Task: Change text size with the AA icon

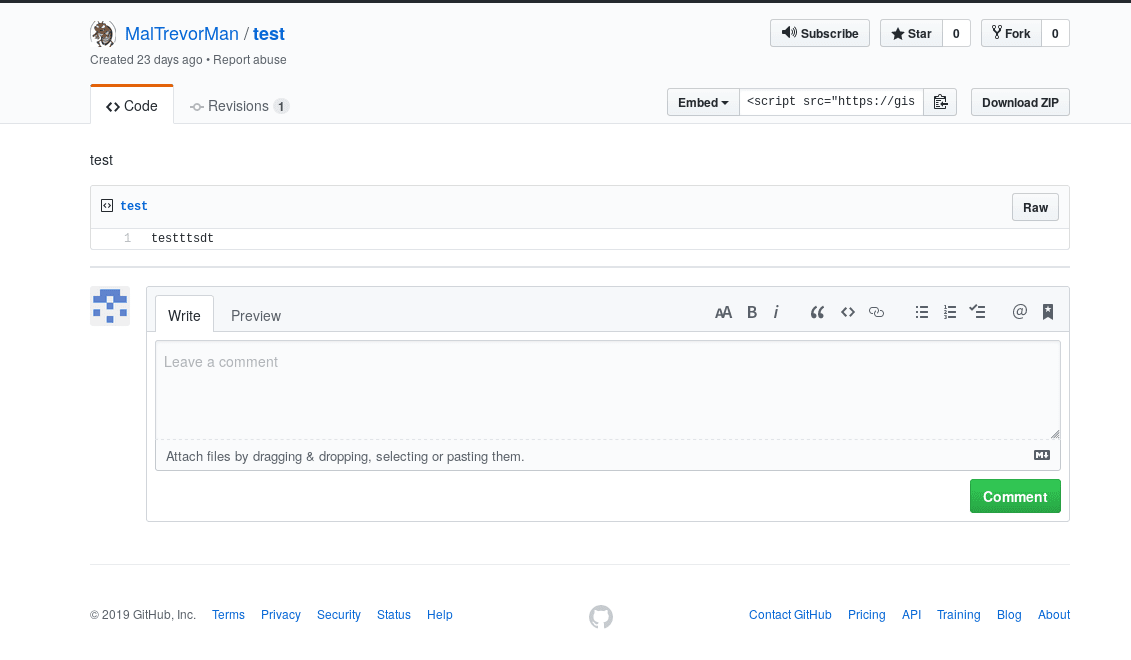Action: point(723,312)
